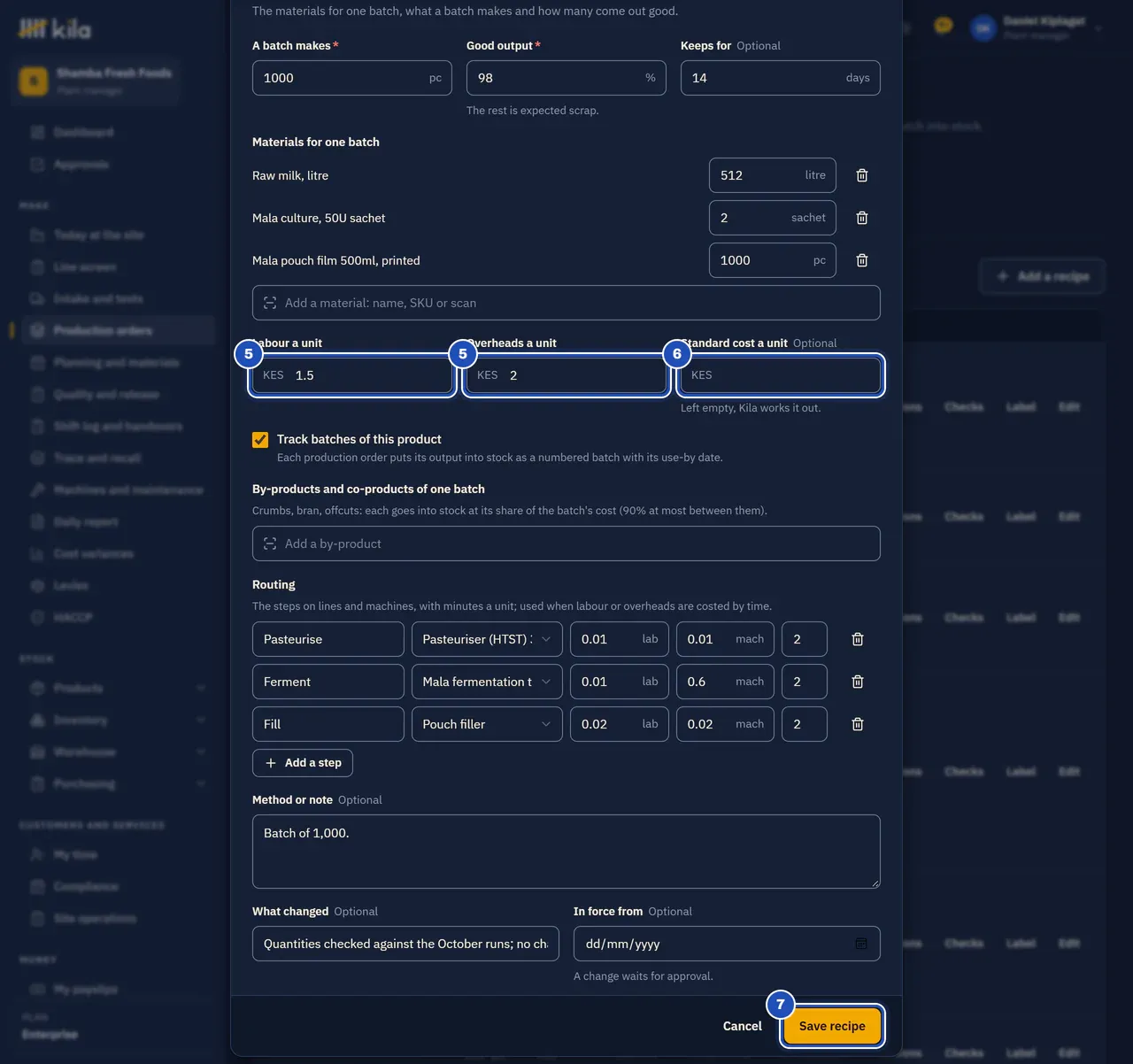Add a step to the routing
Image resolution: width=1133 pixels, height=1064 pixels.
303,763
